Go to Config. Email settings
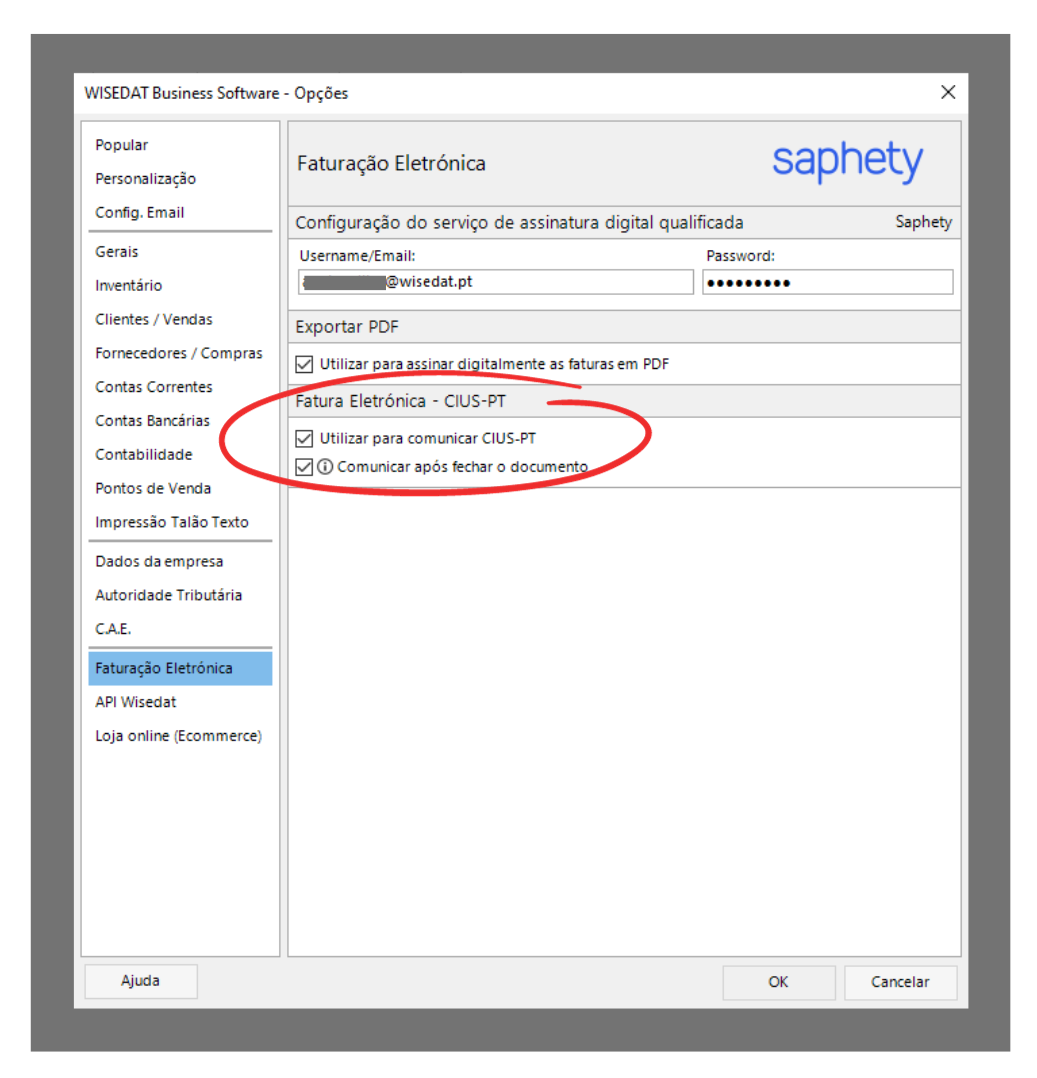Viewport: 1037px width, 1078px height. pyautogui.click(x=140, y=212)
